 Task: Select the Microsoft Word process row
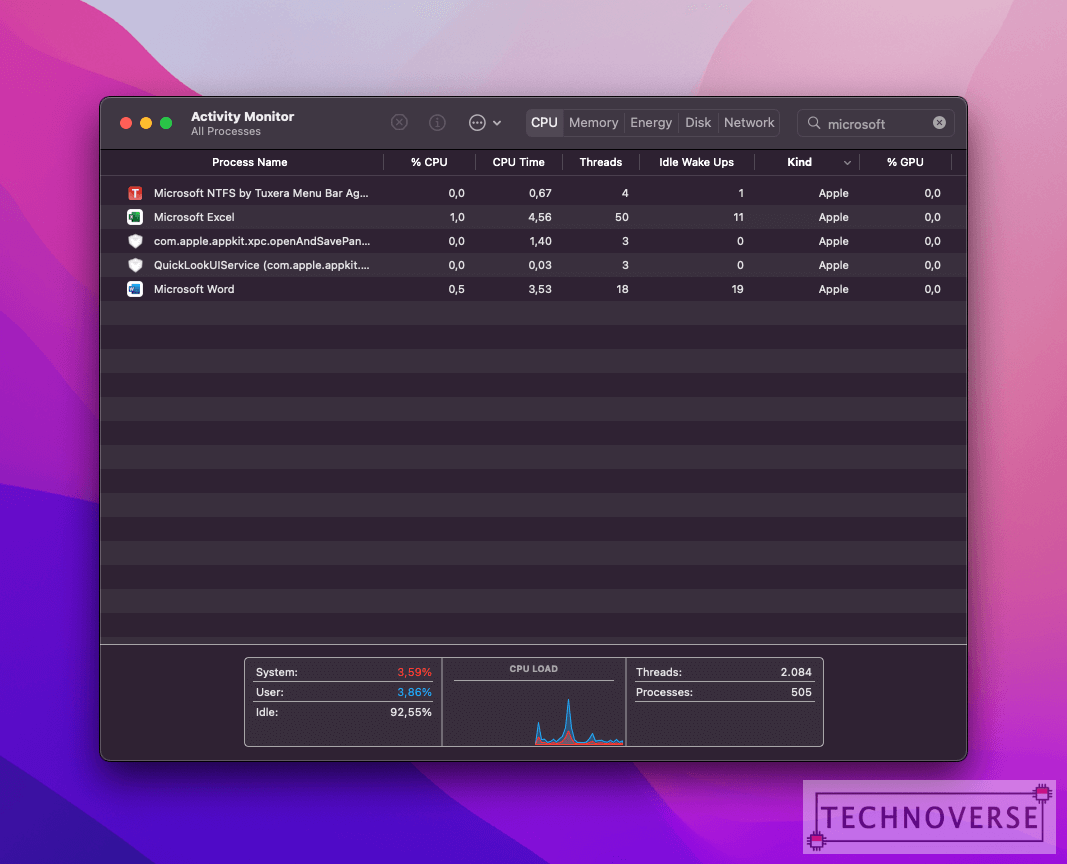pyautogui.click(x=534, y=289)
